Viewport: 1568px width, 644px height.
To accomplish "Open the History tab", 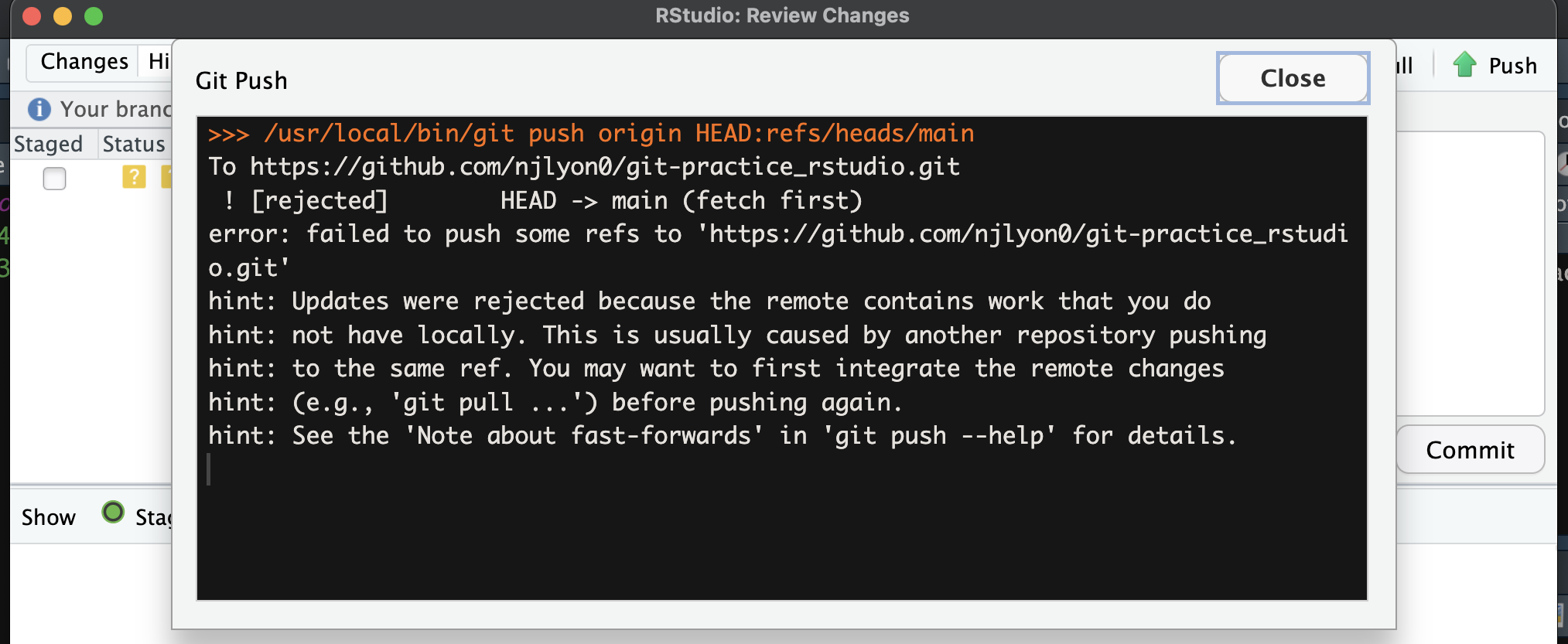I will [160, 61].
